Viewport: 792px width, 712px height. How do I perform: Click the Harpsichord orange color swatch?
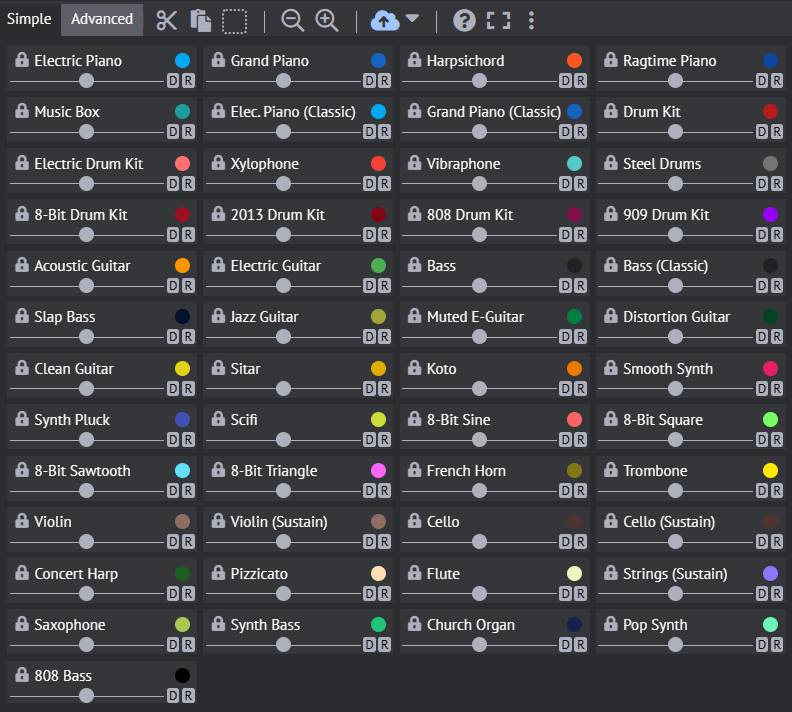pos(574,61)
